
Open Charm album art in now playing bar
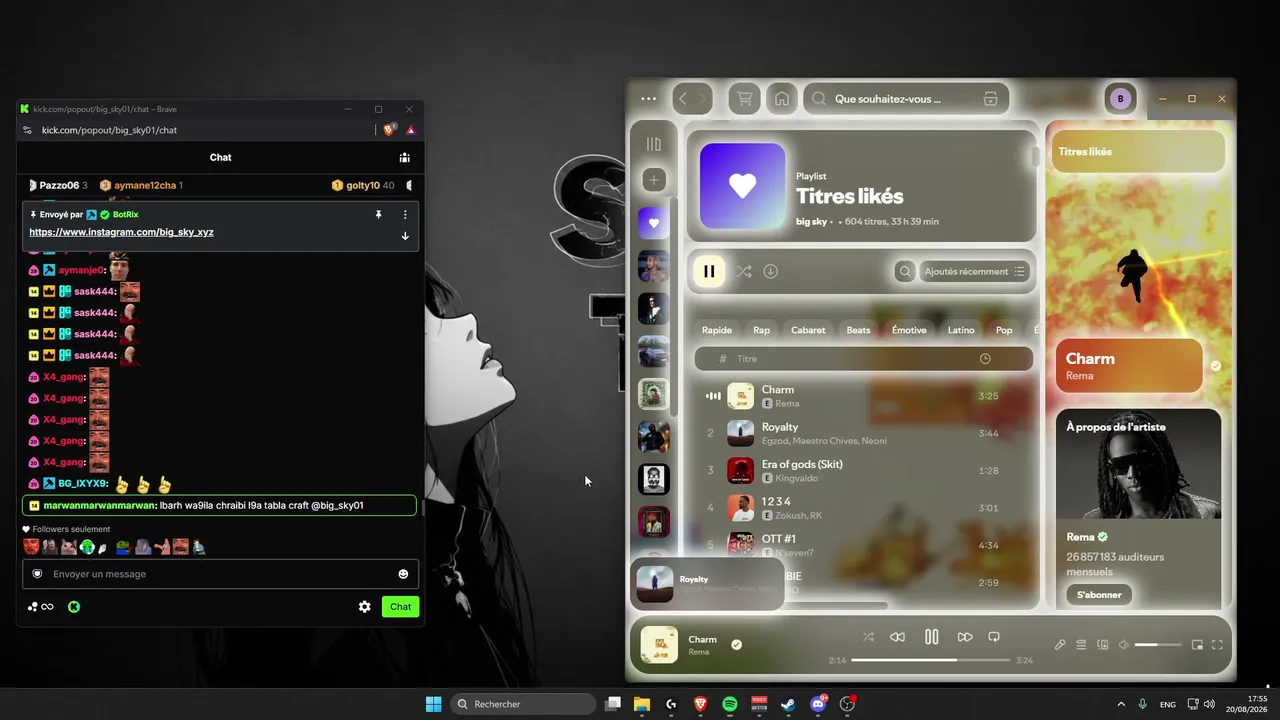tap(659, 645)
